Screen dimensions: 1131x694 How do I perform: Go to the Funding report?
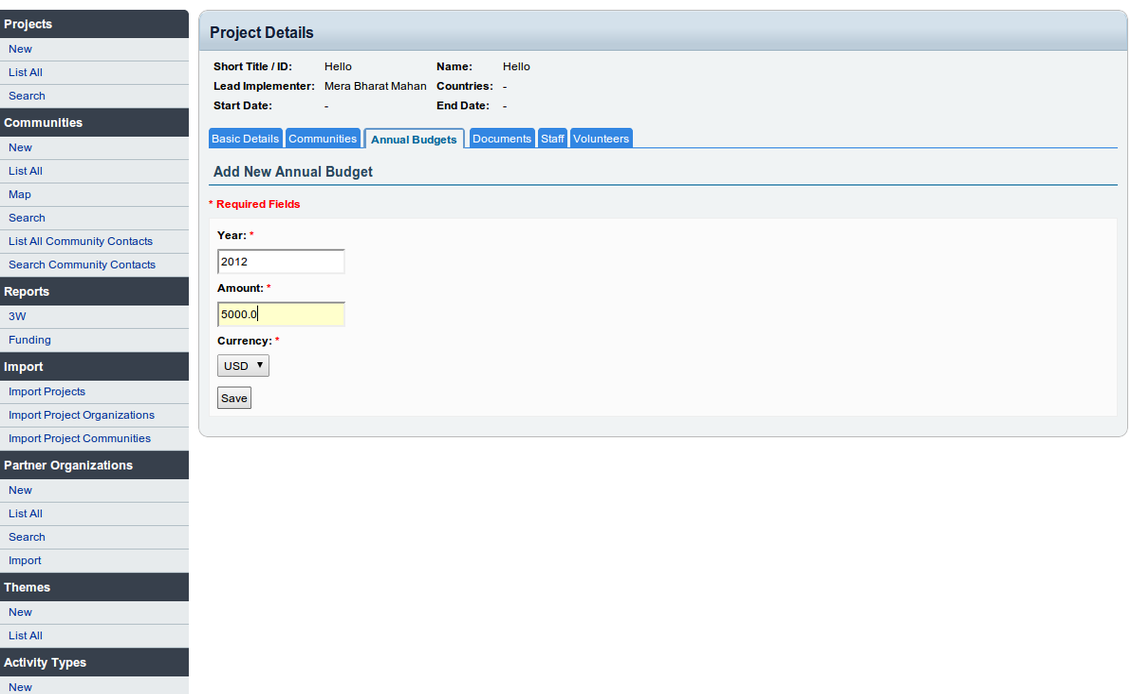[30, 340]
